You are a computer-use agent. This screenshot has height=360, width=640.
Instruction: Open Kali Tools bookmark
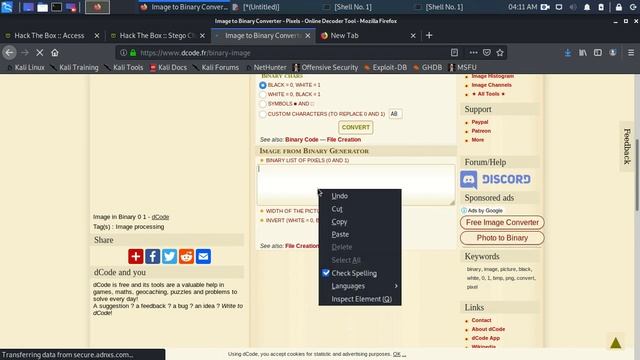pyautogui.click(x=124, y=67)
